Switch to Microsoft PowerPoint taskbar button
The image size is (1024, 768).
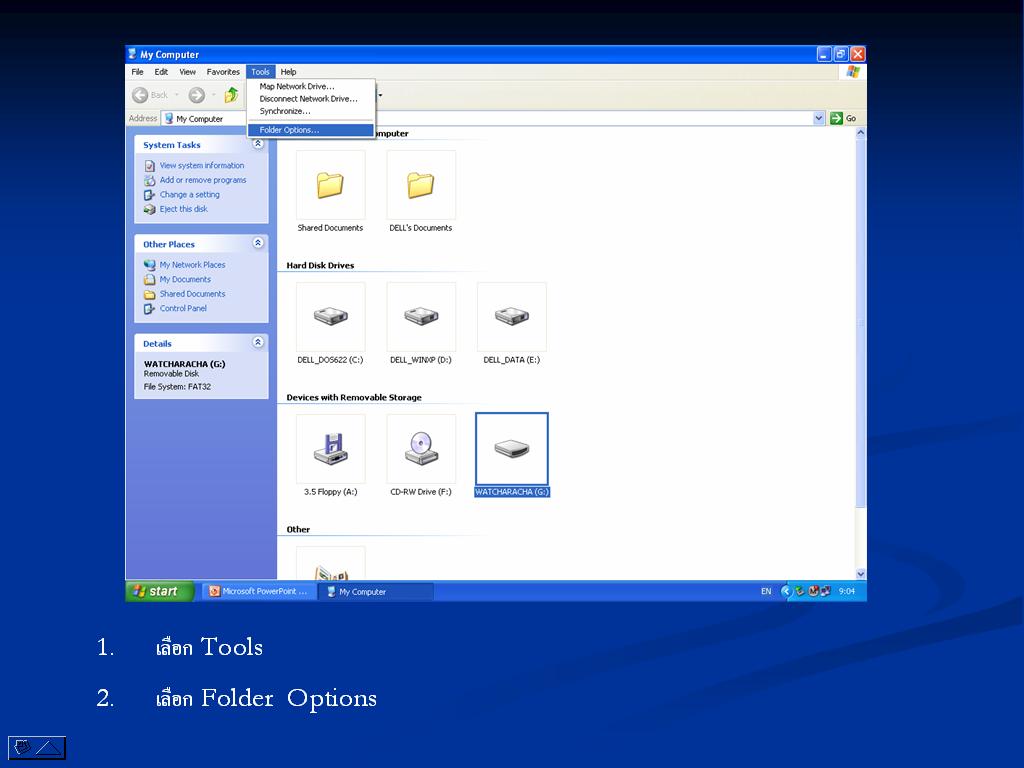(x=259, y=591)
